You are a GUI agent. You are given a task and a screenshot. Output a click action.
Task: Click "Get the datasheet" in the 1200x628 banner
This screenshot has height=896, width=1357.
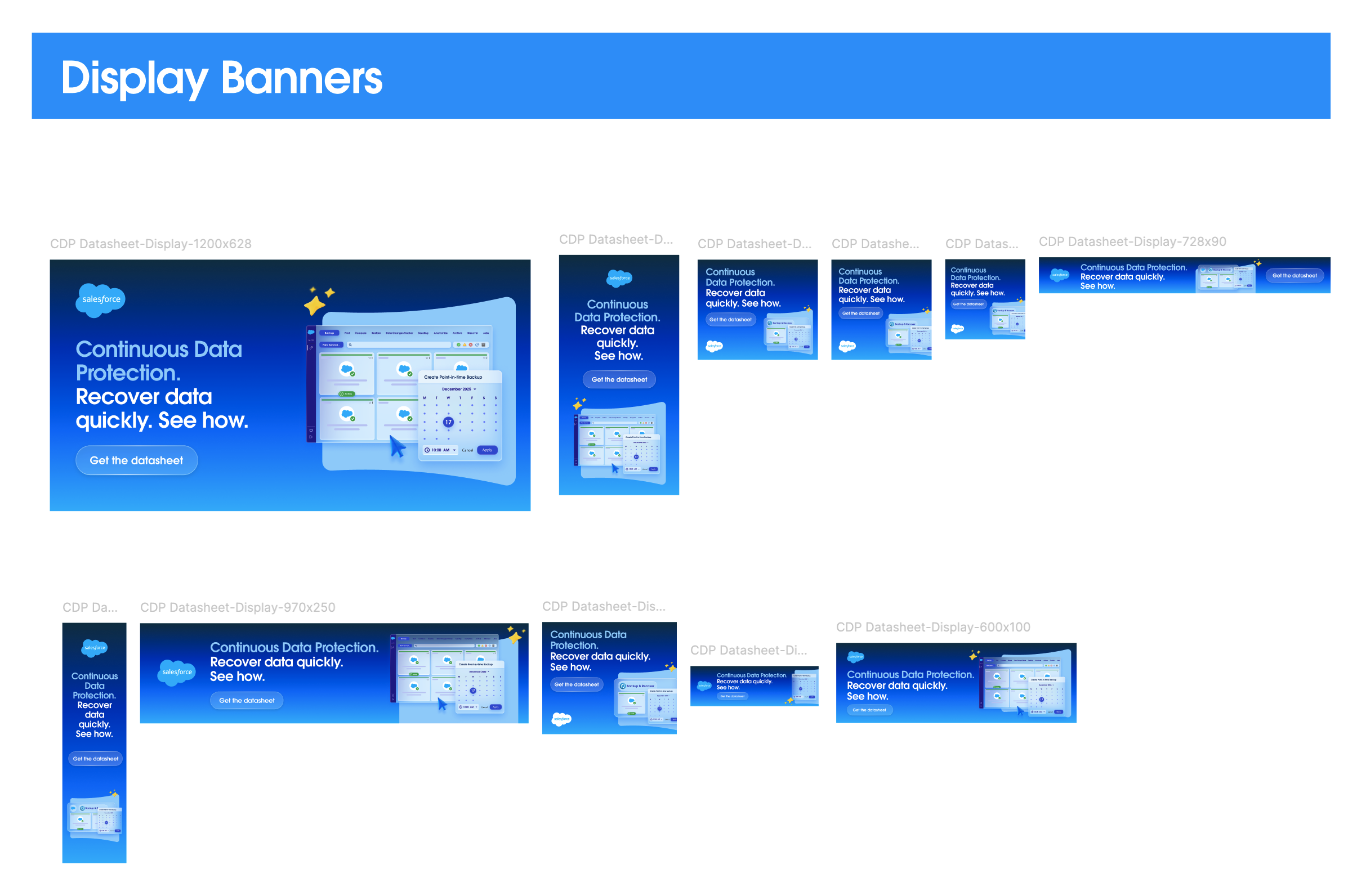click(137, 460)
